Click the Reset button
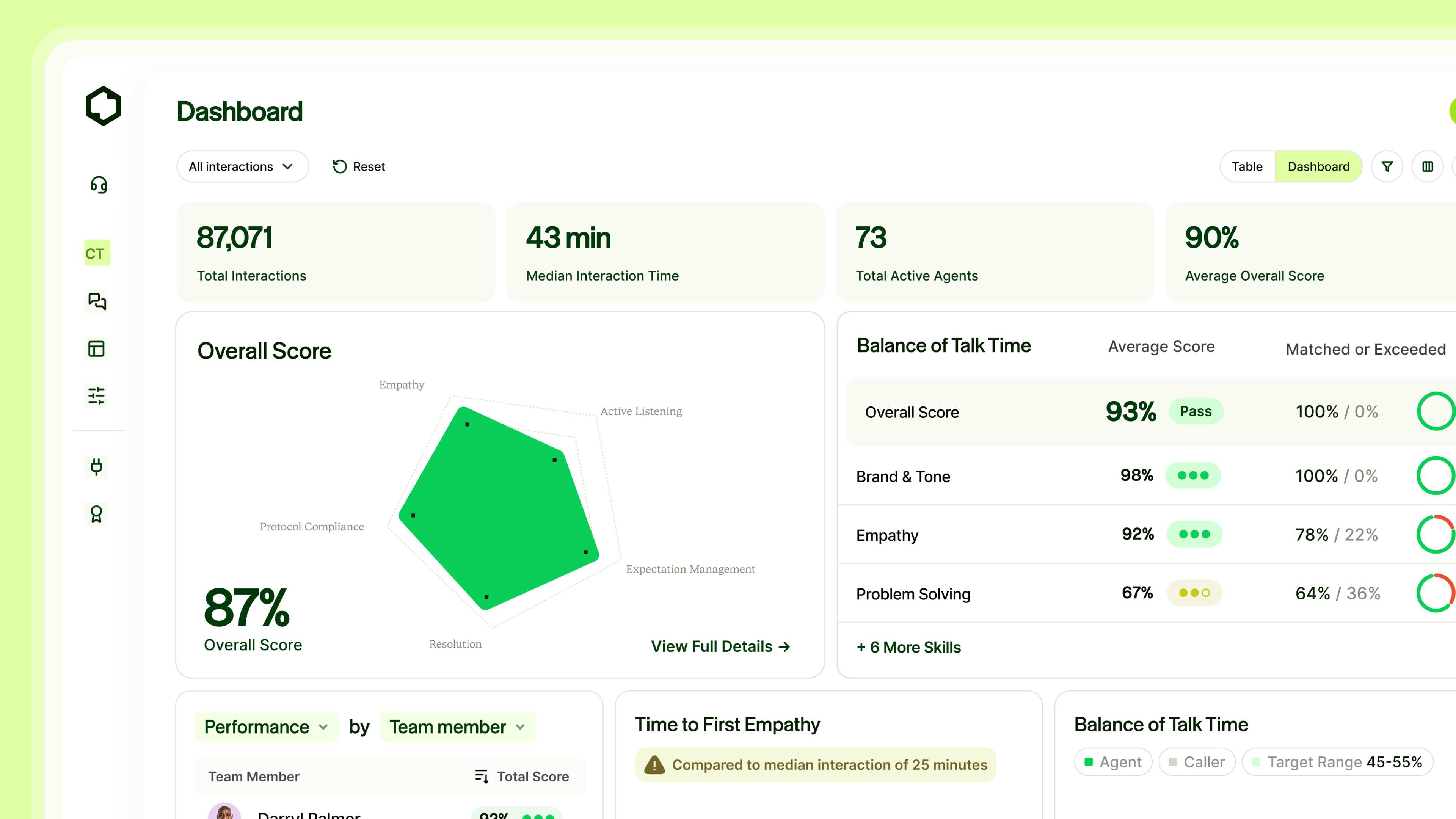The width and height of the screenshot is (1456, 819). [x=359, y=167]
